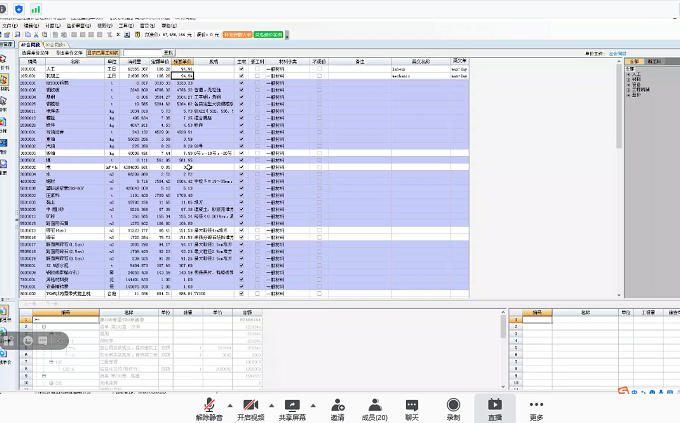This screenshot has height=423, width=680.
Task: Toggle 不调价 checkbox for 机械工 row
Action: [320, 76]
